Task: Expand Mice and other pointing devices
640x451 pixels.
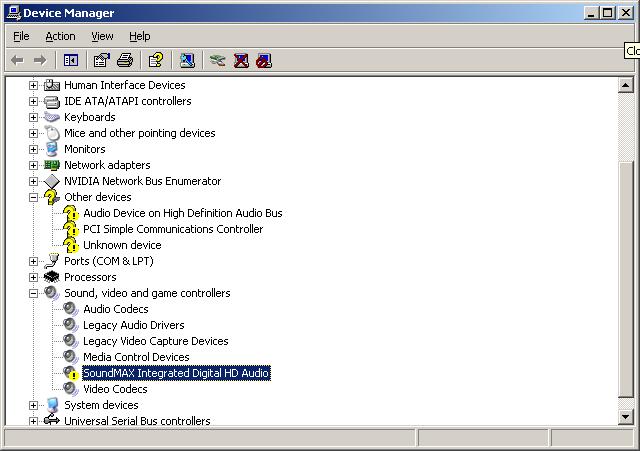Action: tap(33, 133)
